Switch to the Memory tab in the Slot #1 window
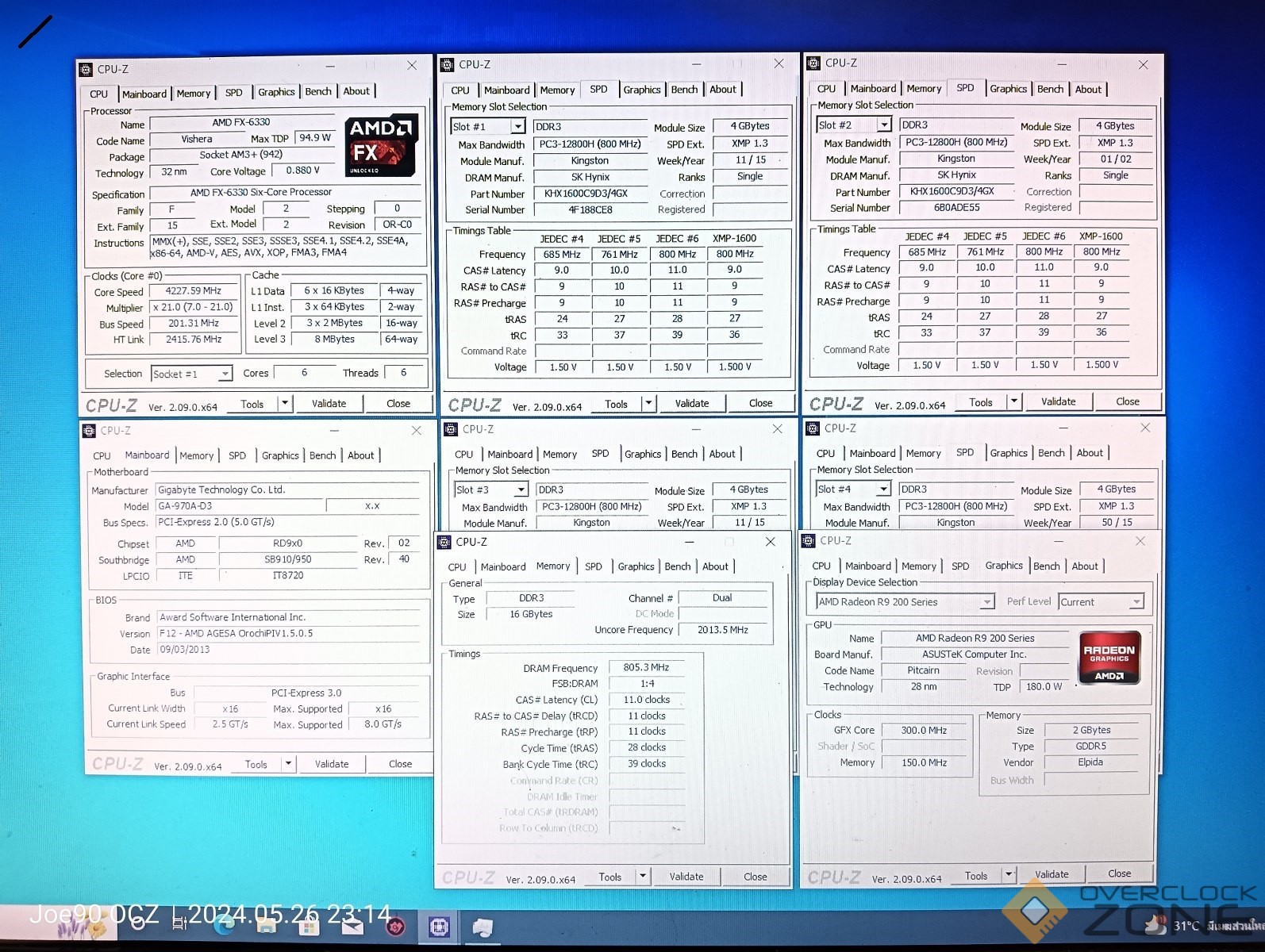1265x952 pixels. pos(557,90)
